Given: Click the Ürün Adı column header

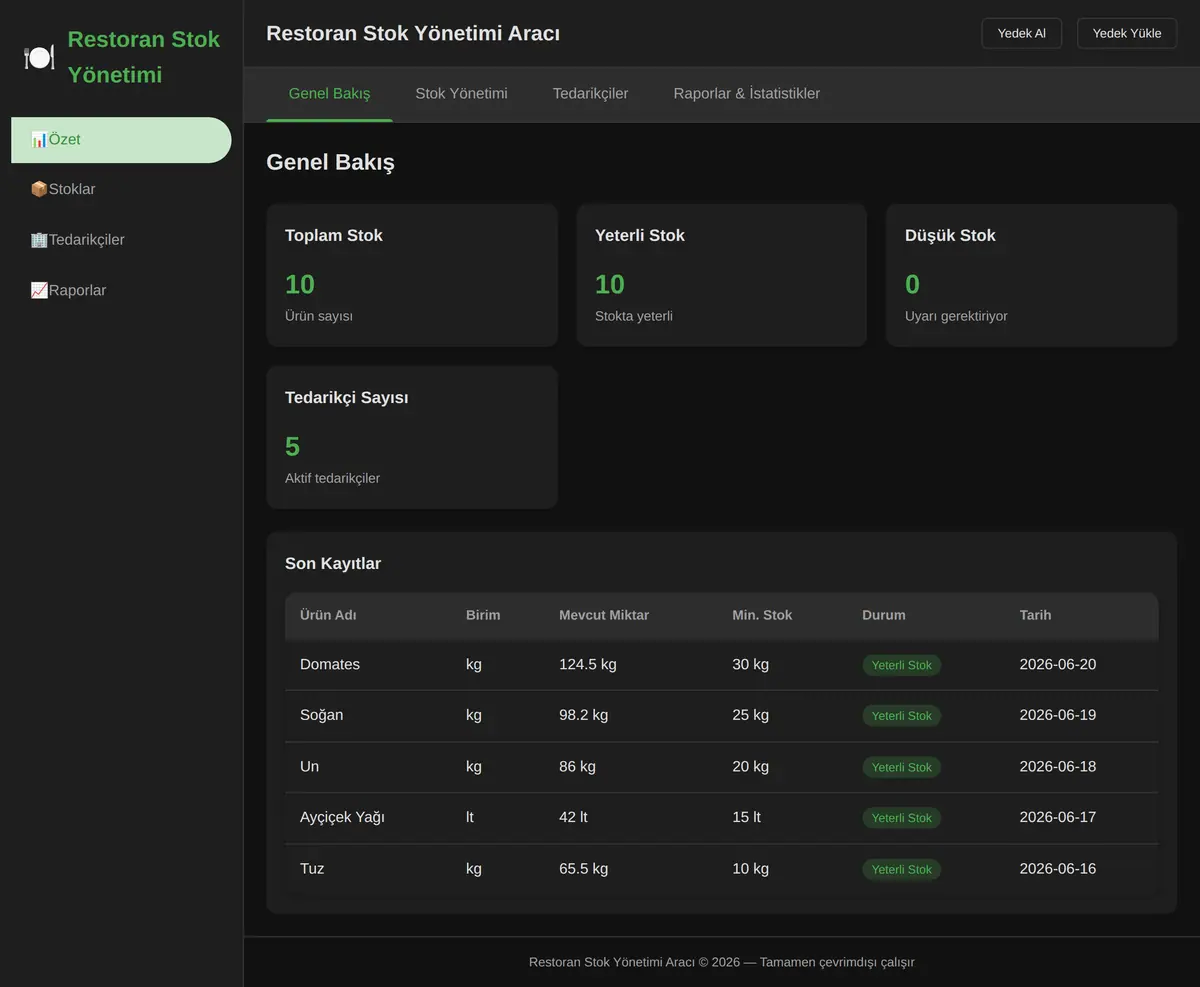Looking at the screenshot, I should click(x=328, y=615).
